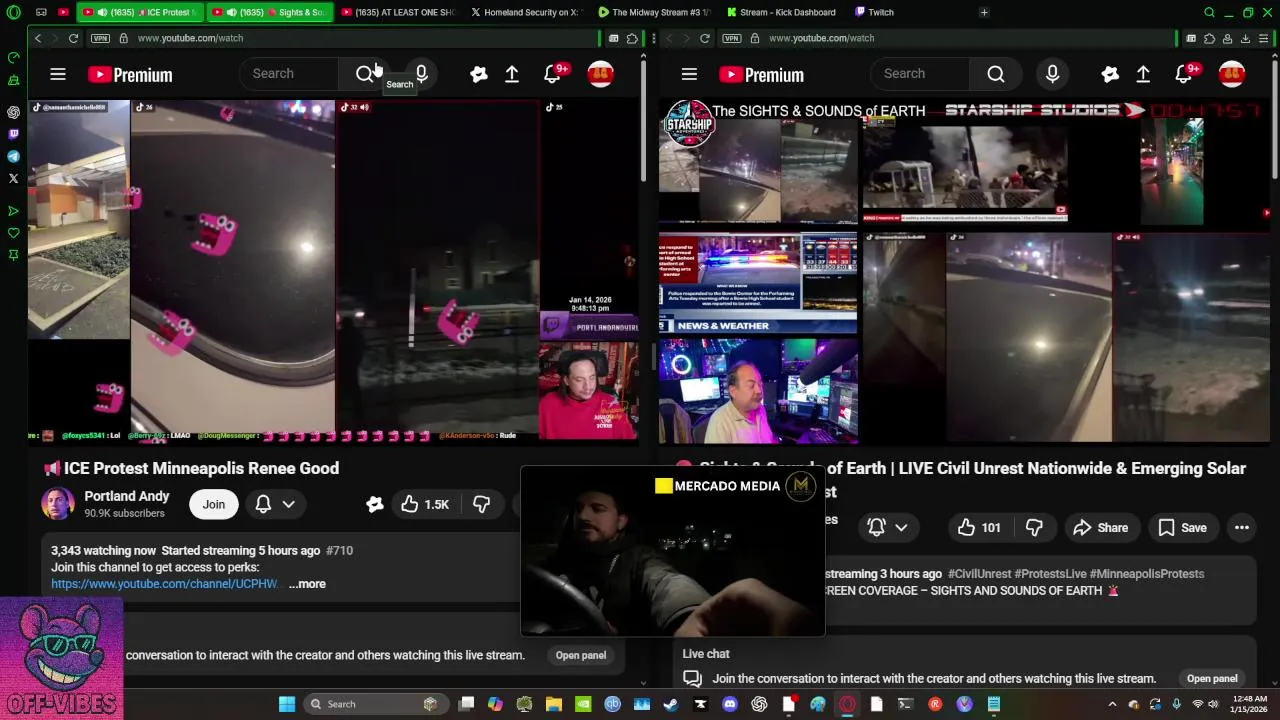This screenshot has width=1280, height=720.
Task: Click right YouTube search input field
Action: [x=920, y=74]
